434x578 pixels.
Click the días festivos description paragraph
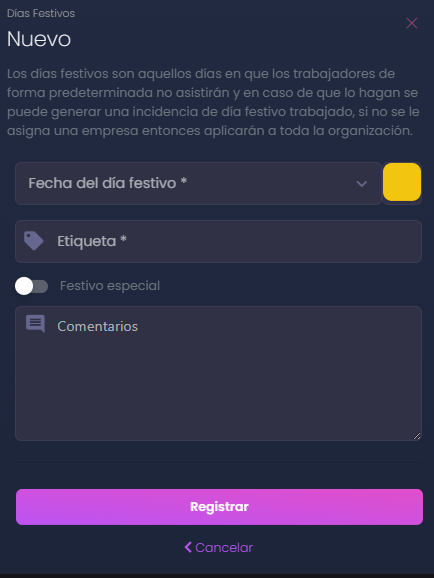[213, 102]
